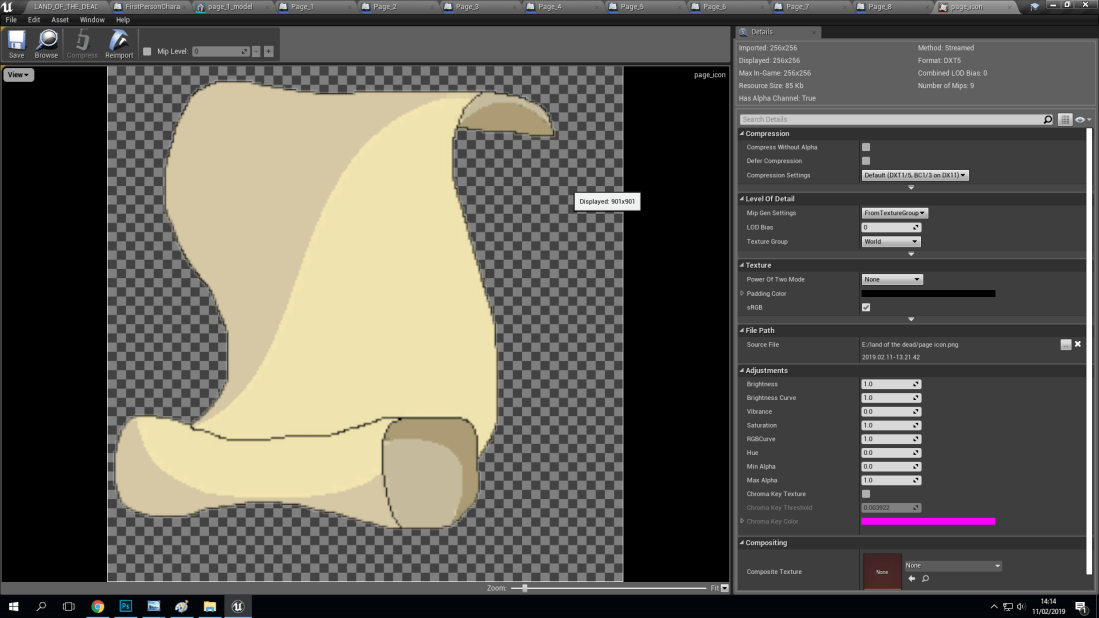The height and width of the screenshot is (618, 1099).
Task: Open the Window menu
Action: (92, 19)
